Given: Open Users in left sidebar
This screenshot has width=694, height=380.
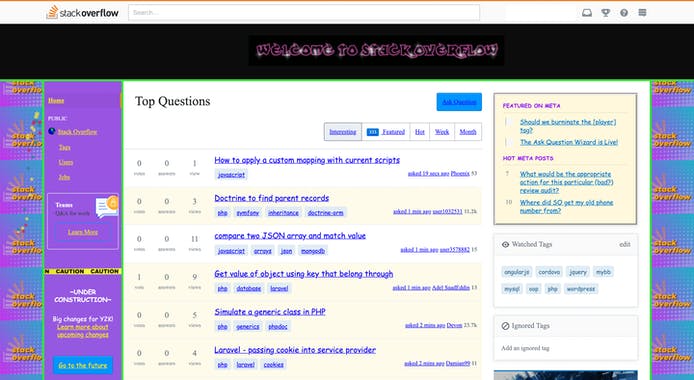Looking at the screenshot, I should pyautogui.click(x=66, y=162).
